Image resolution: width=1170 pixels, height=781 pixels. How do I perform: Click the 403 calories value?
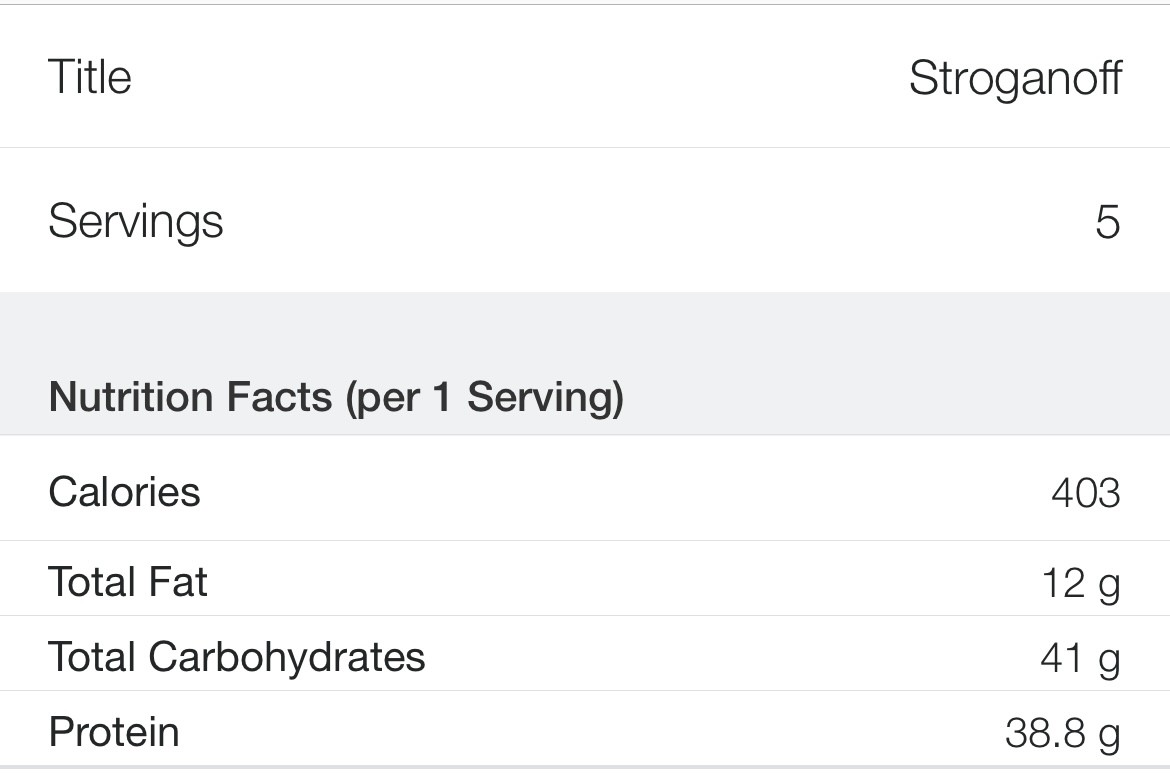1085,492
